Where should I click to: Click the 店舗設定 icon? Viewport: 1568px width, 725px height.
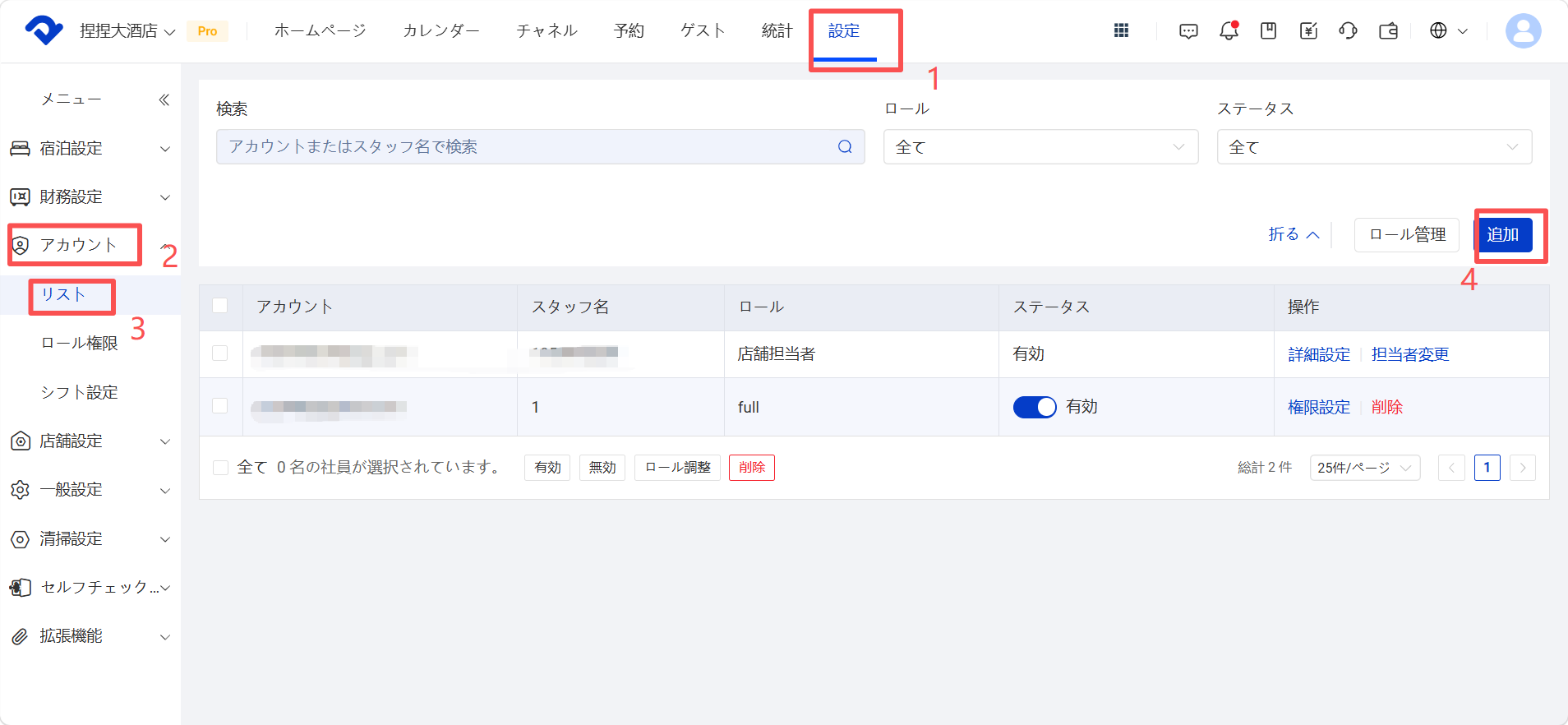point(20,441)
